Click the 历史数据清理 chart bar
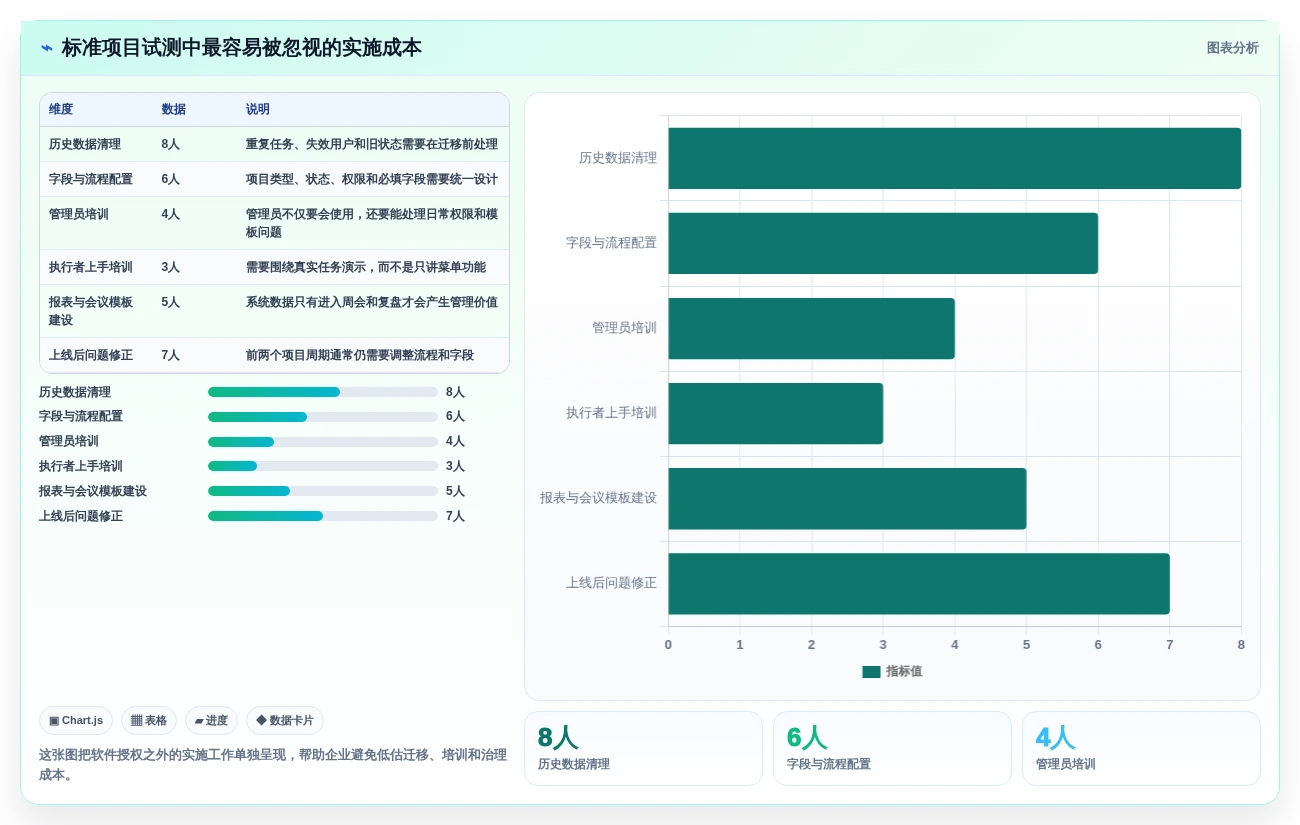 pos(954,158)
